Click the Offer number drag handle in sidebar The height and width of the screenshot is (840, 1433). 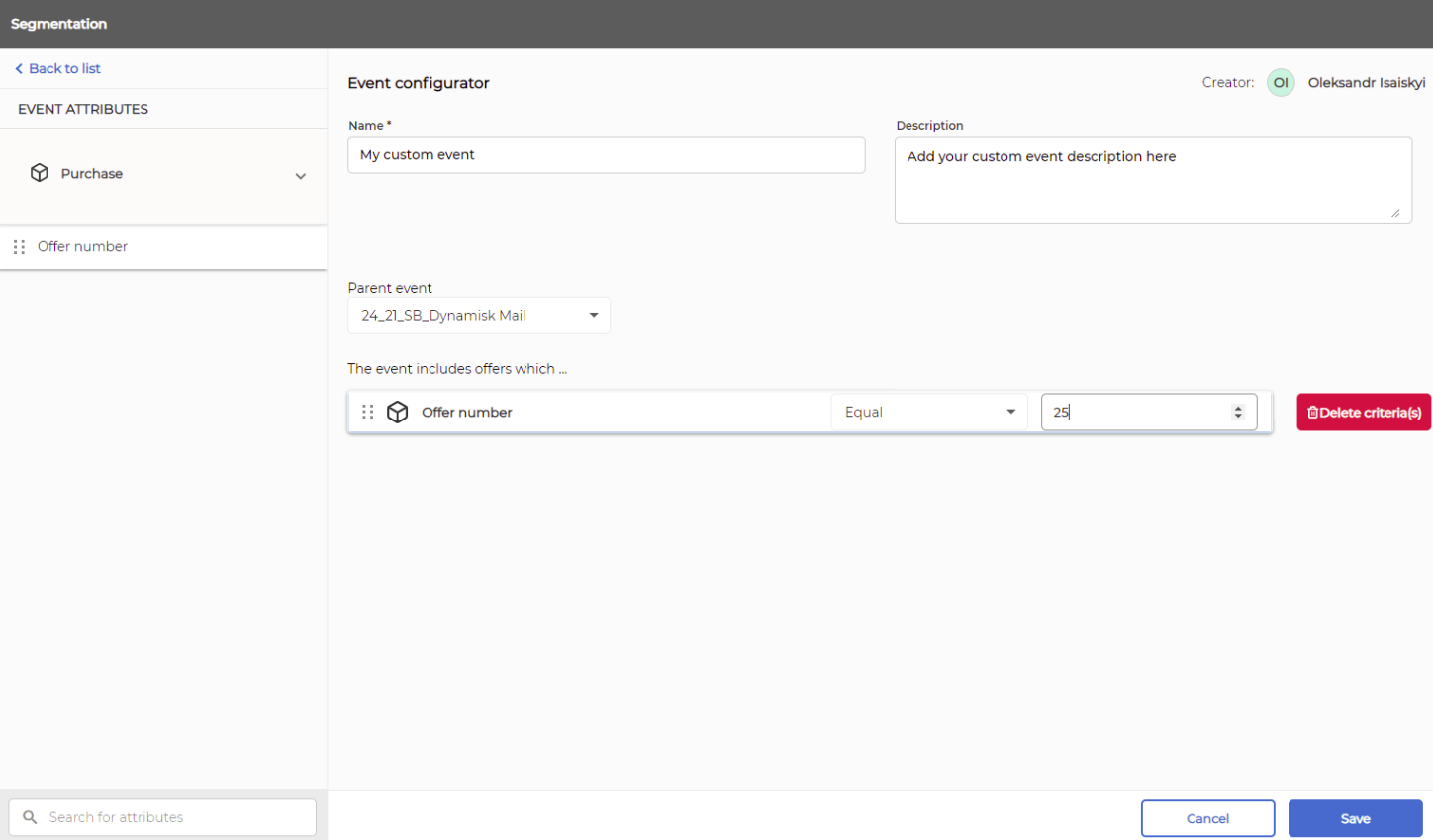19,247
